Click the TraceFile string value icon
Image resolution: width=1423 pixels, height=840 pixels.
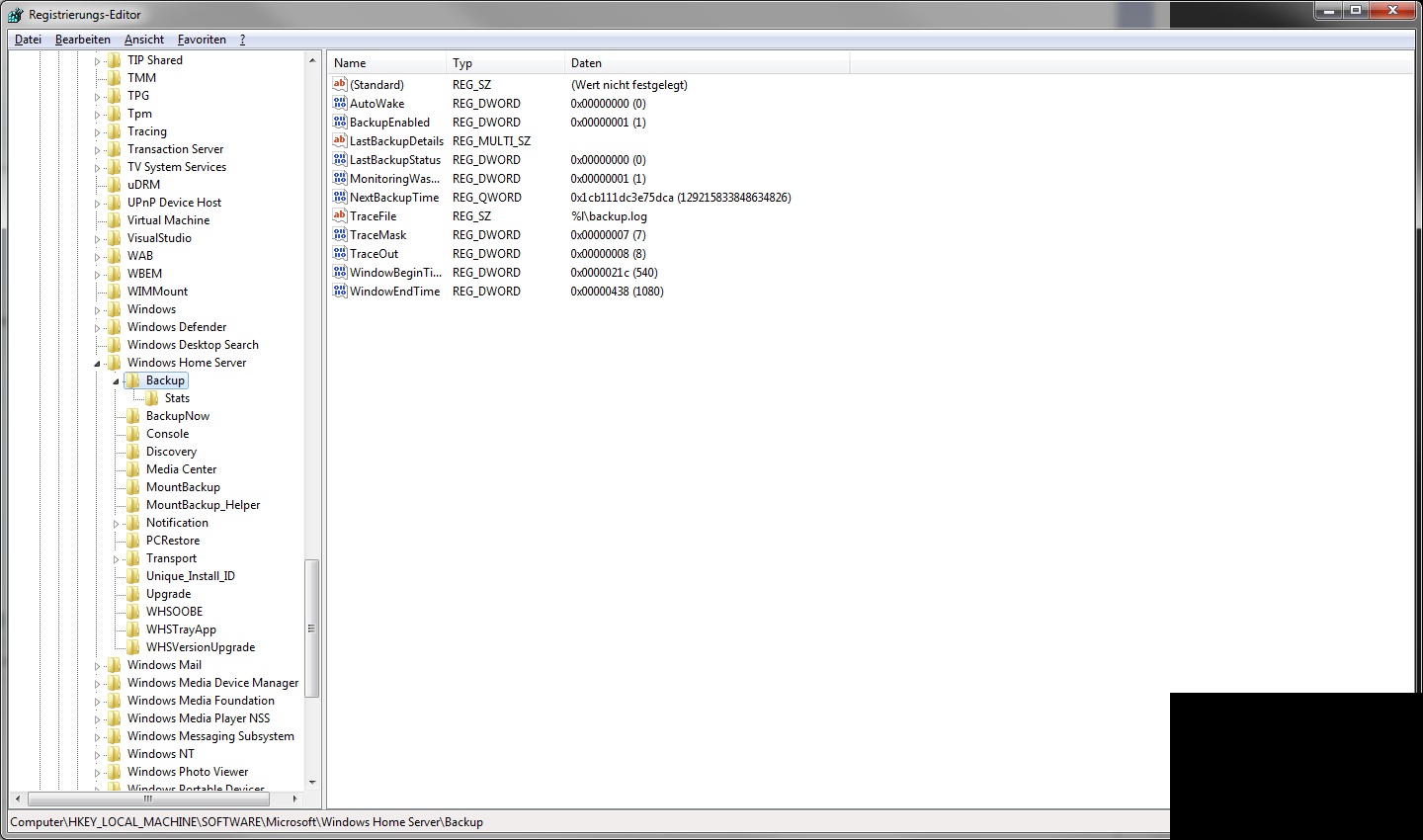(x=340, y=215)
